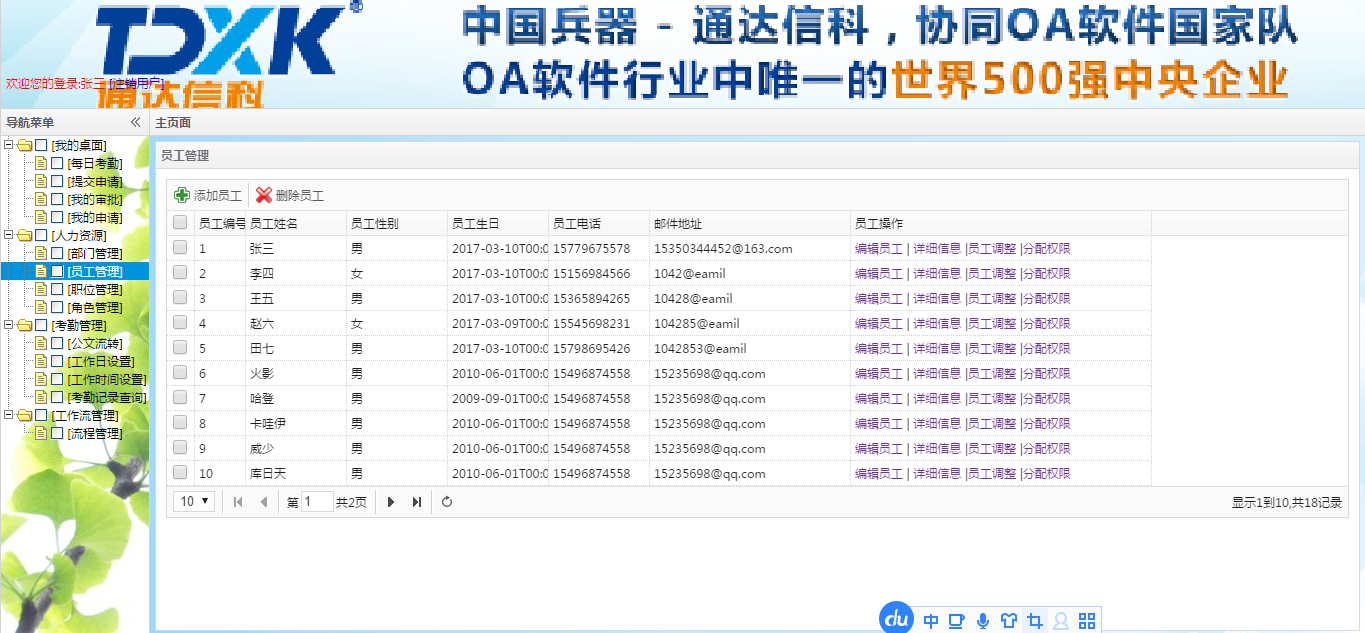Go to previous page of the table

tap(263, 502)
